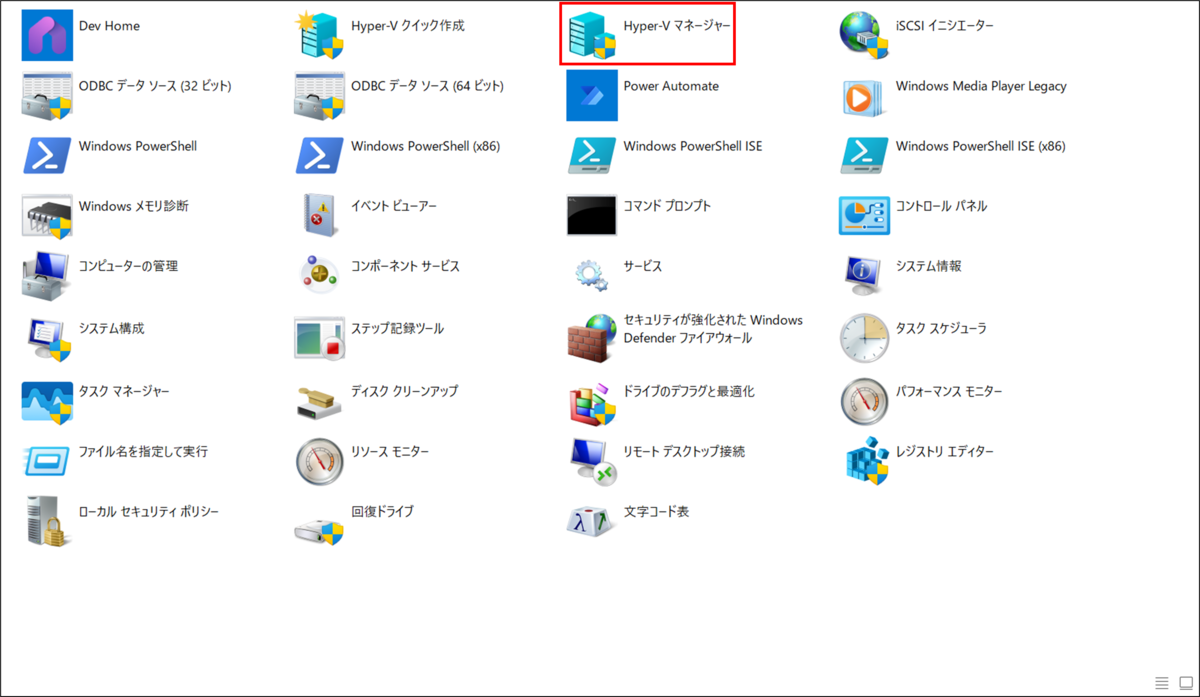Open Windows Defender ファイアウォール icon
The height and width of the screenshot is (697, 1200).
click(x=591, y=338)
